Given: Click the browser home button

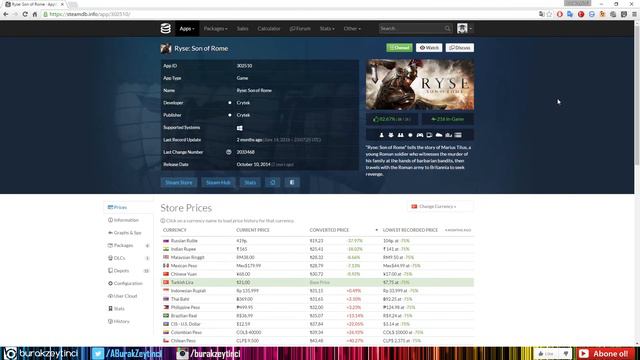Looking at the screenshot, I should pos(35,14).
